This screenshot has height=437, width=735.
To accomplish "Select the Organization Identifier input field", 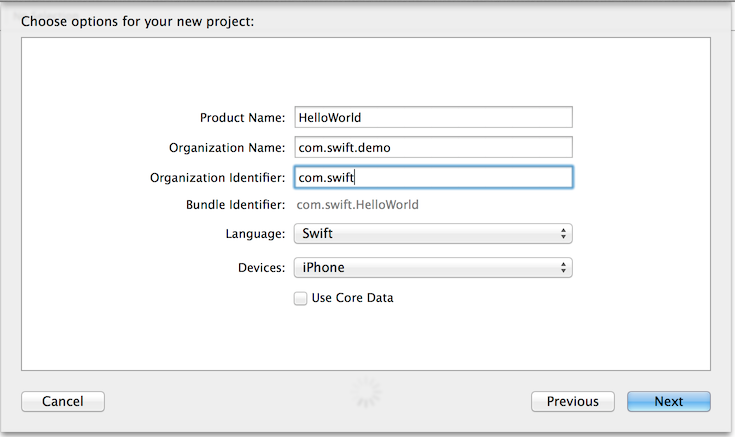I will [x=432, y=177].
